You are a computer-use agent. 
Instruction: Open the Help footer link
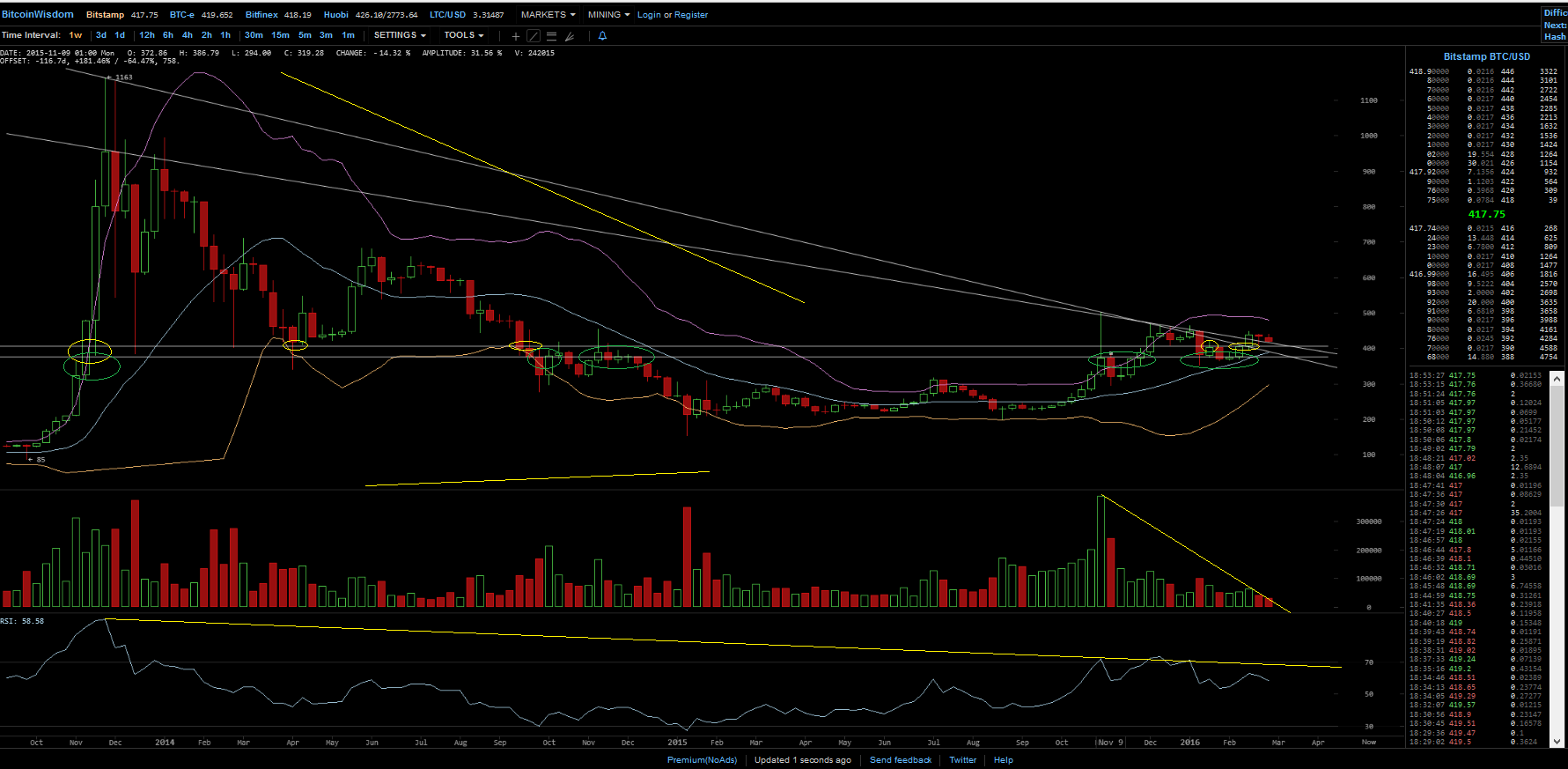pos(1004,760)
